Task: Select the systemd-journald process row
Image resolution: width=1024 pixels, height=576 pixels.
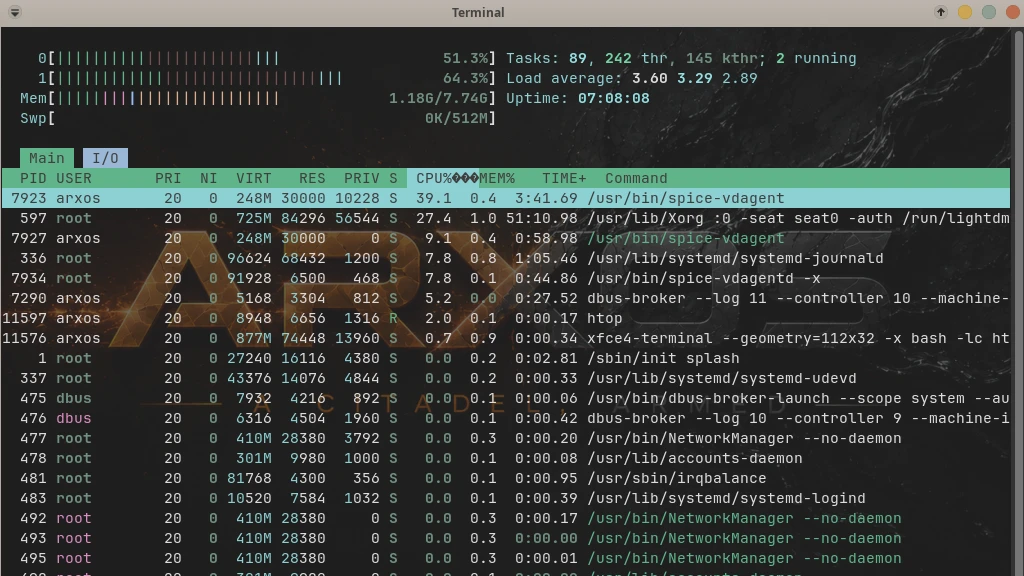Action: pos(505,258)
